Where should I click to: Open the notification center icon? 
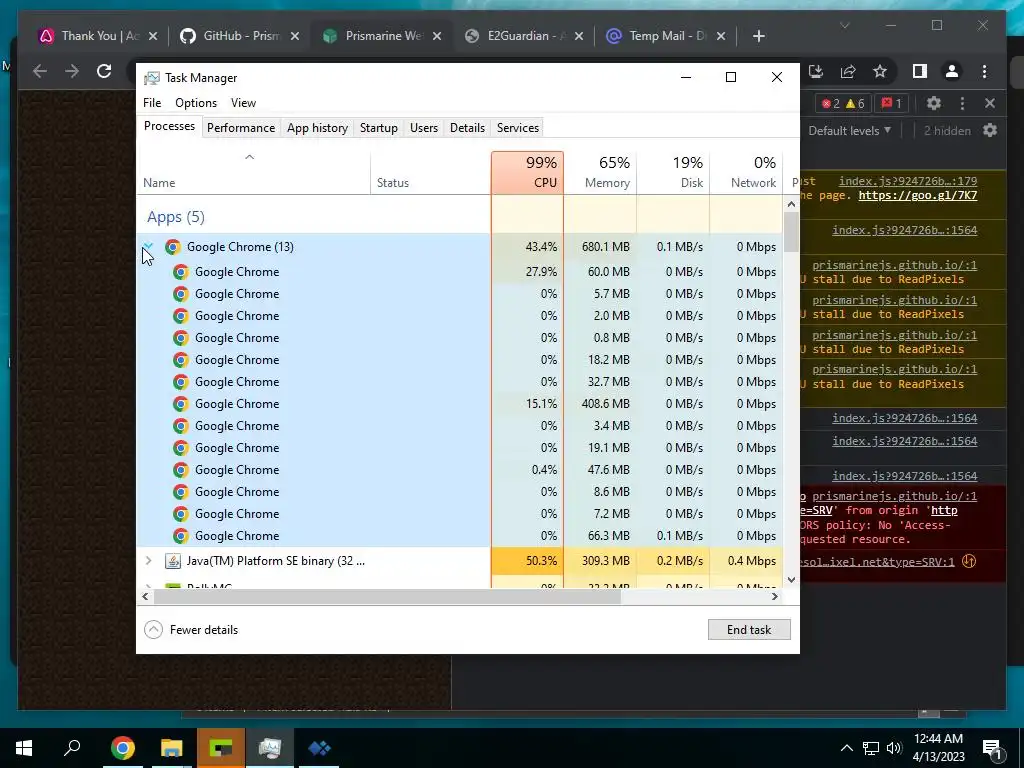coord(992,748)
